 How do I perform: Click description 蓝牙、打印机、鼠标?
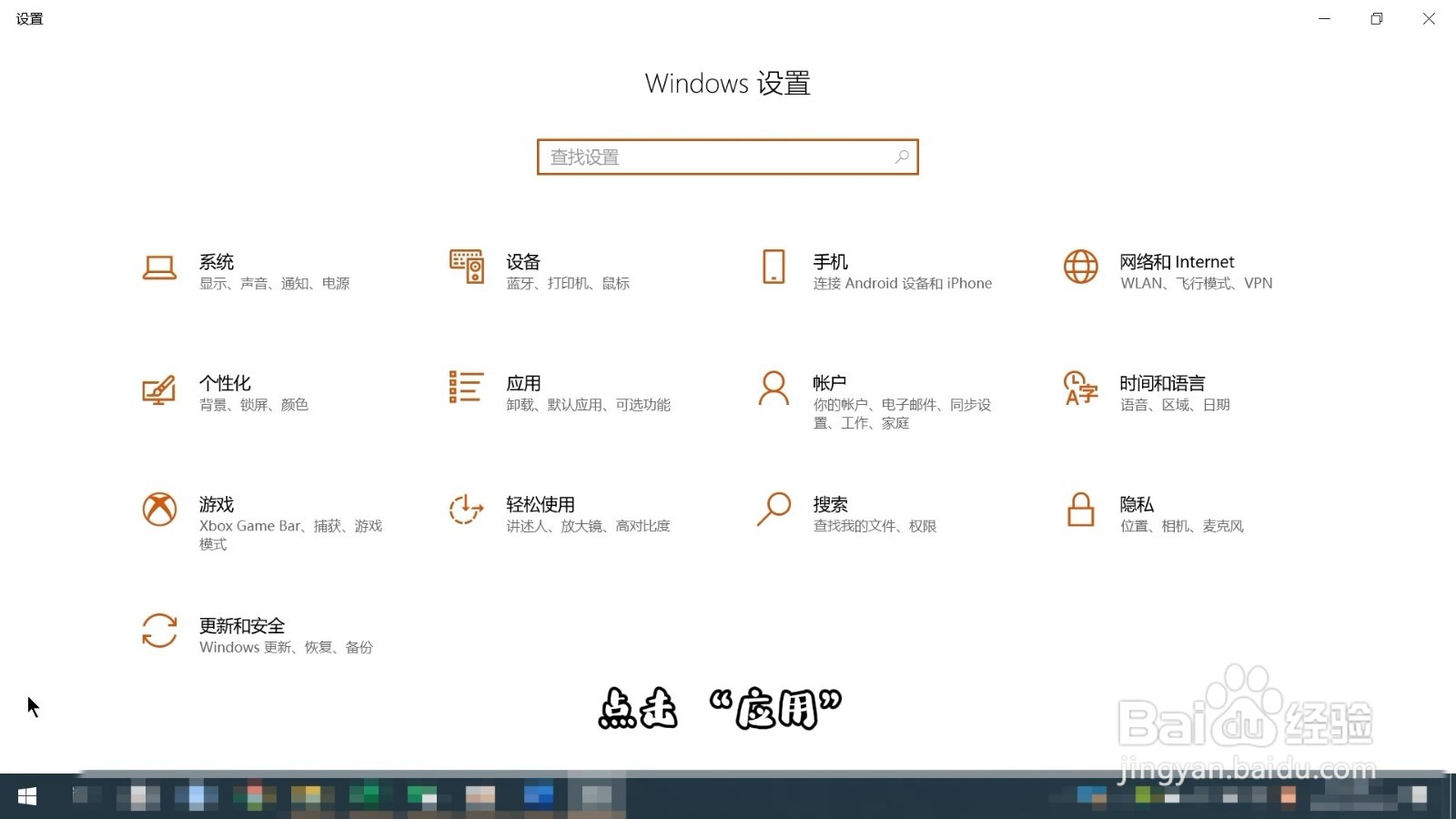[x=568, y=284]
